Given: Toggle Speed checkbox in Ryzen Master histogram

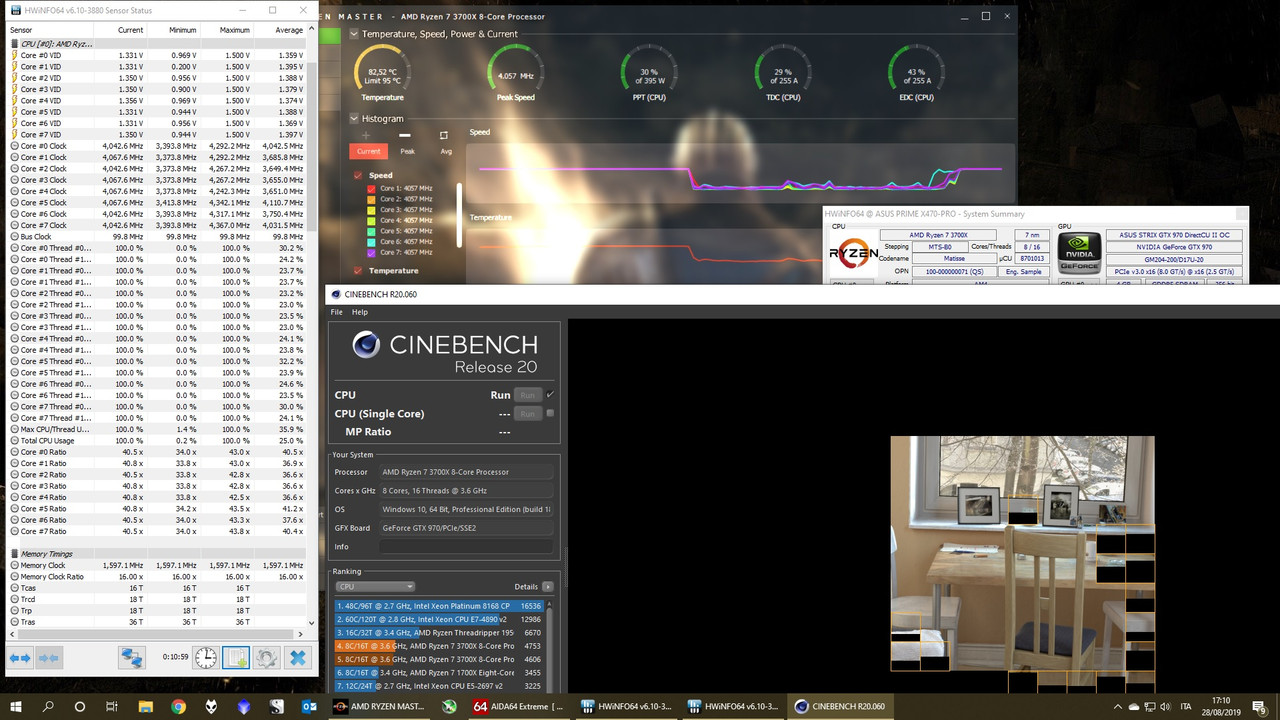Looking at the screenshot, I should [x=358, y=175].
